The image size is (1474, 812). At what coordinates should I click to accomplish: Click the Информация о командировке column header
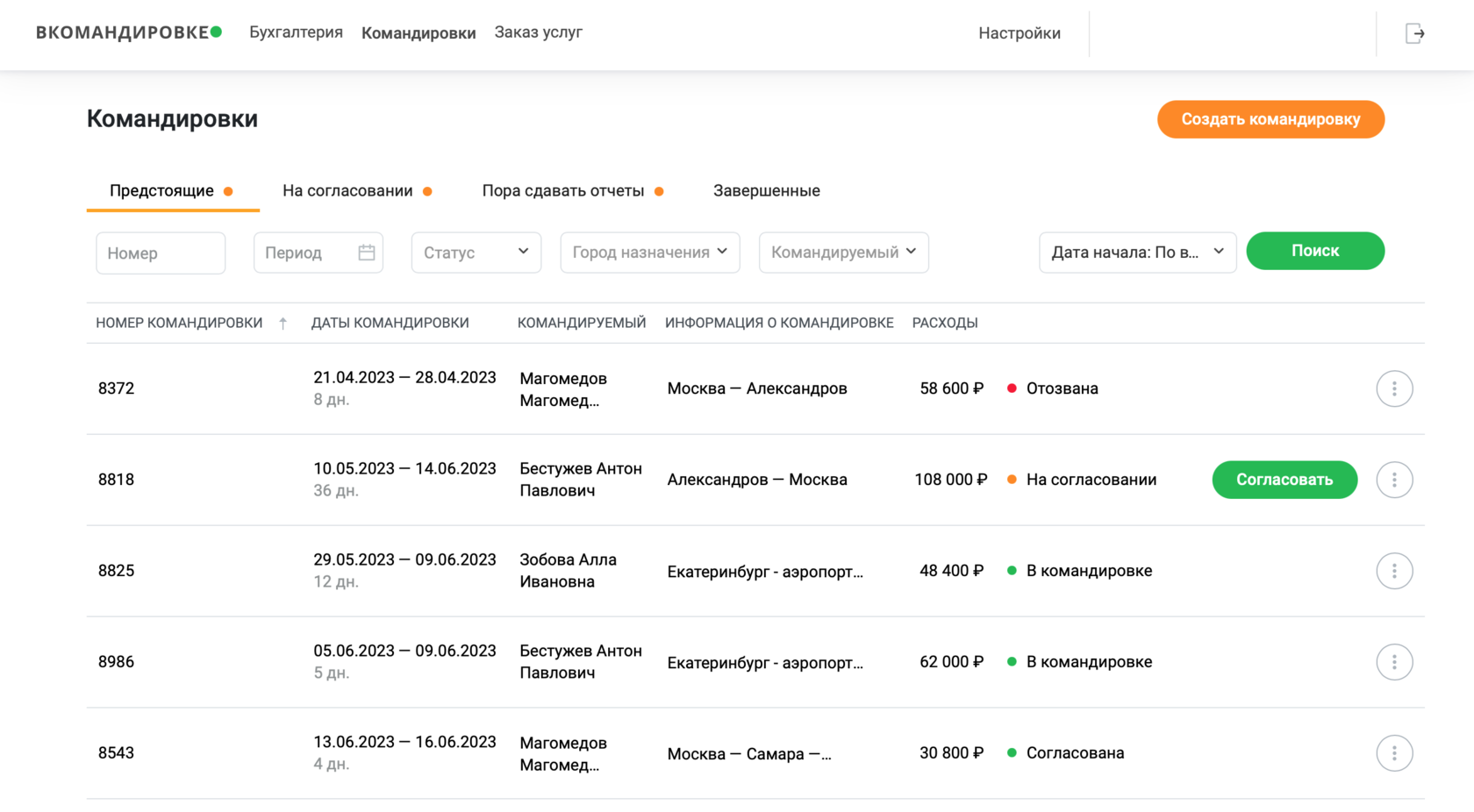779,323
